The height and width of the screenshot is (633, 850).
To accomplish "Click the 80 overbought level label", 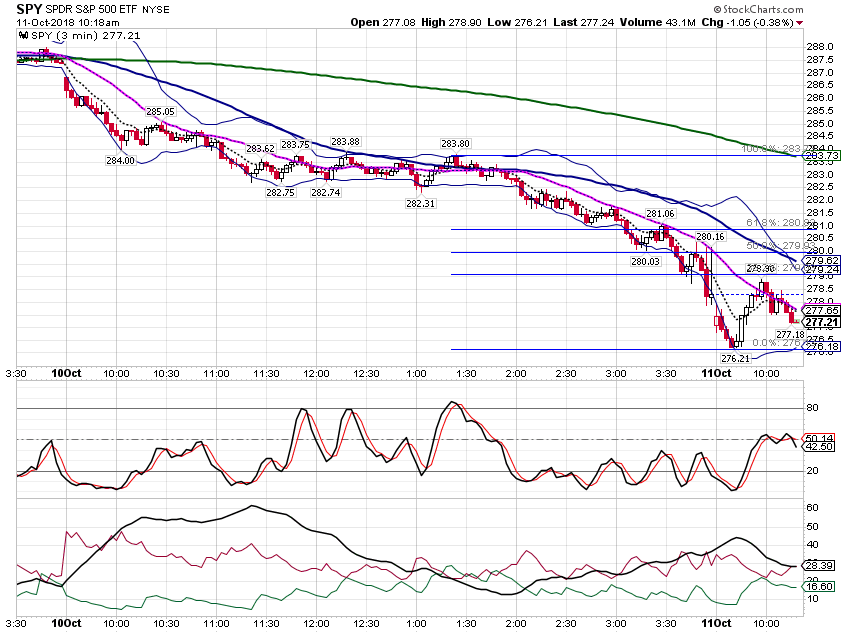I will pos(812,408).
